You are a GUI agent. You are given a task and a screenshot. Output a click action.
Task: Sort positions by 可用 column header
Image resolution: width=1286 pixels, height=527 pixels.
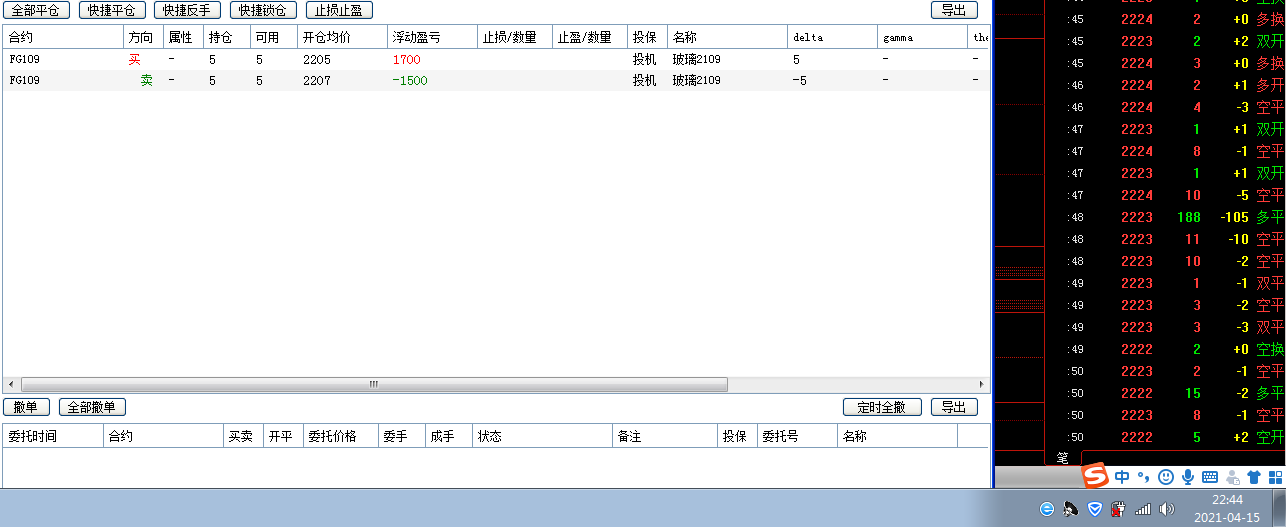click(273, 37)
